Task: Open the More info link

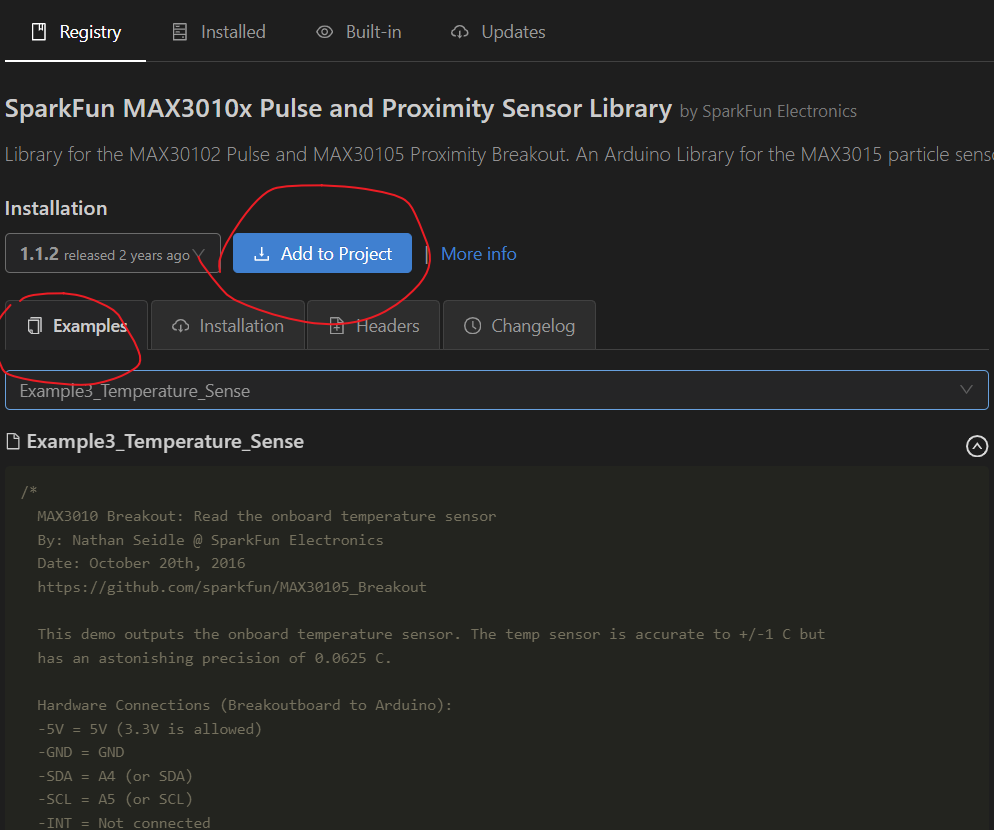Action: 478,254
